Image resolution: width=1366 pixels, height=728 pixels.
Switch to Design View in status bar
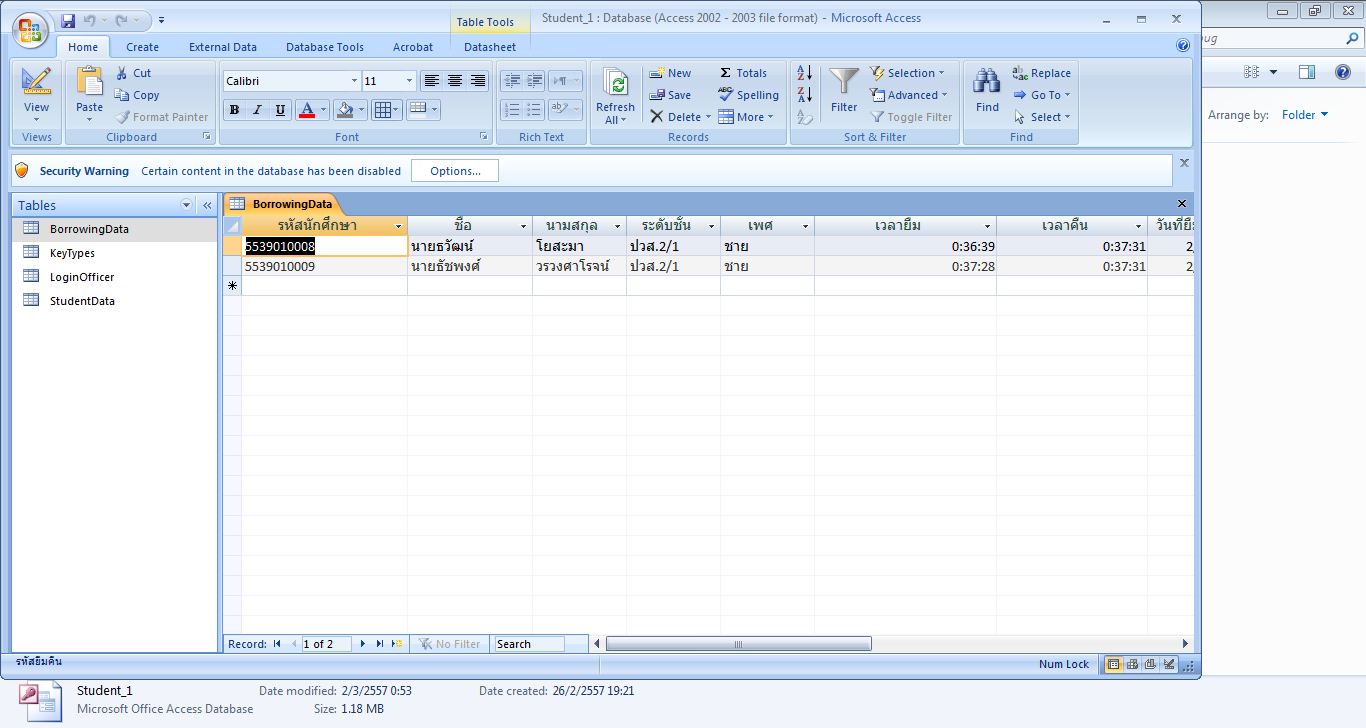pos(1168,664)
